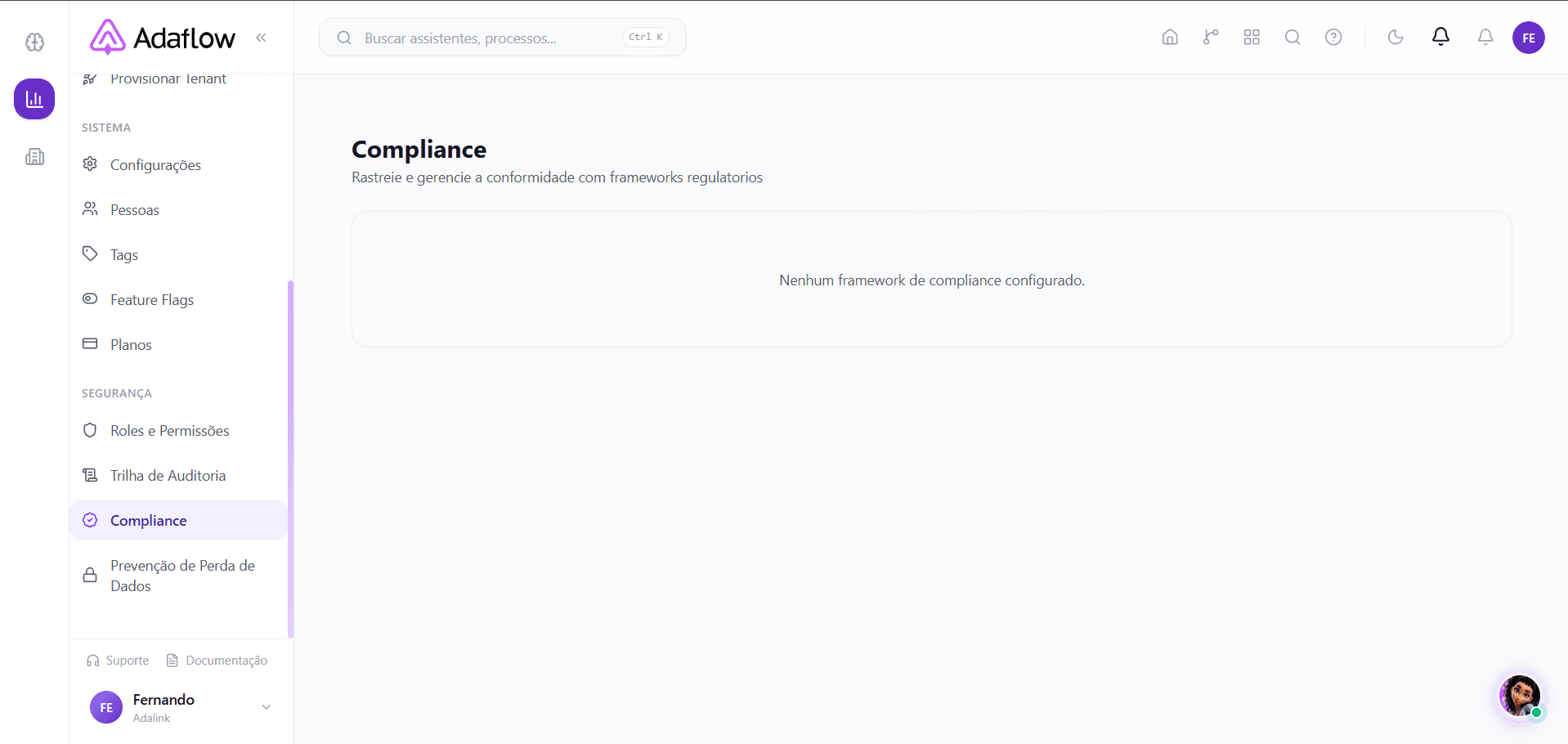Open Trilha de Auditoria
This screenshot has height=744, width=1568.
coord(178,475)
